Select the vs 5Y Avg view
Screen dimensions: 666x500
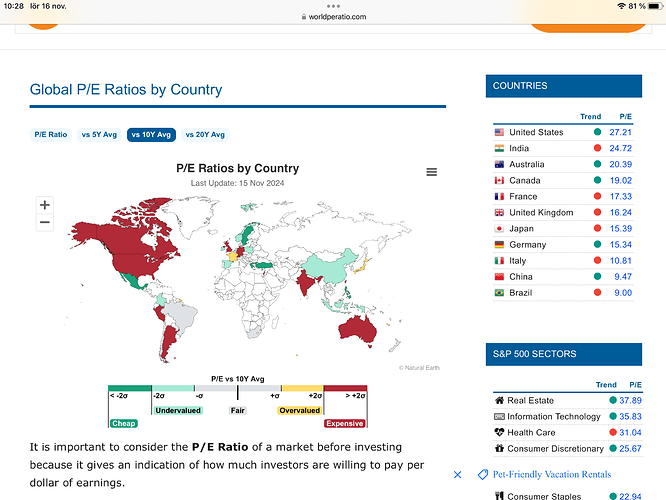point(99,135)
